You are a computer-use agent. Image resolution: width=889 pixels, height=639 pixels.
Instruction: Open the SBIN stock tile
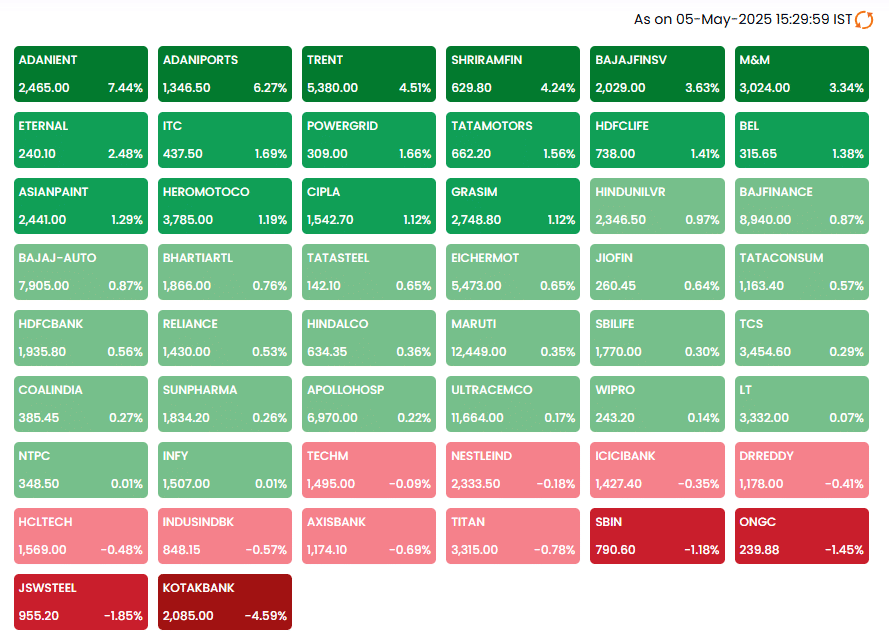tap(657, 536)
